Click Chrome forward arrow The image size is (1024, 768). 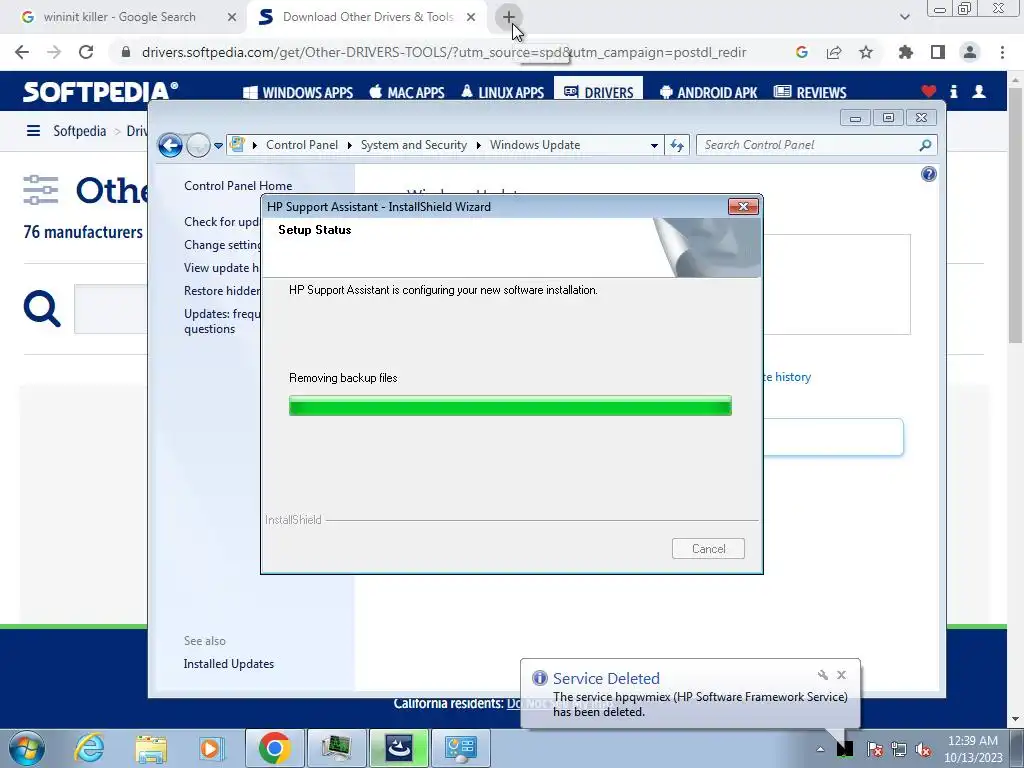click(54, 52)
